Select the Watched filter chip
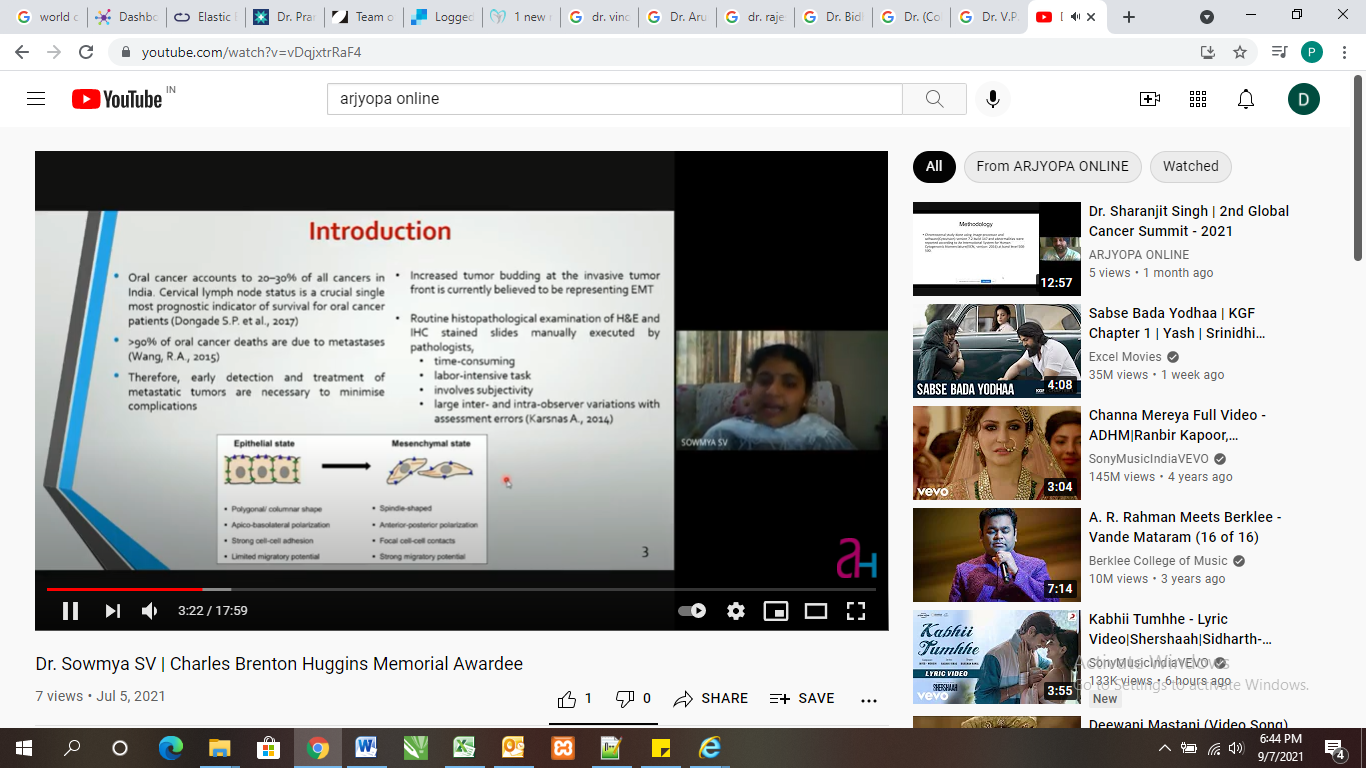 [x=1190, y=167]
